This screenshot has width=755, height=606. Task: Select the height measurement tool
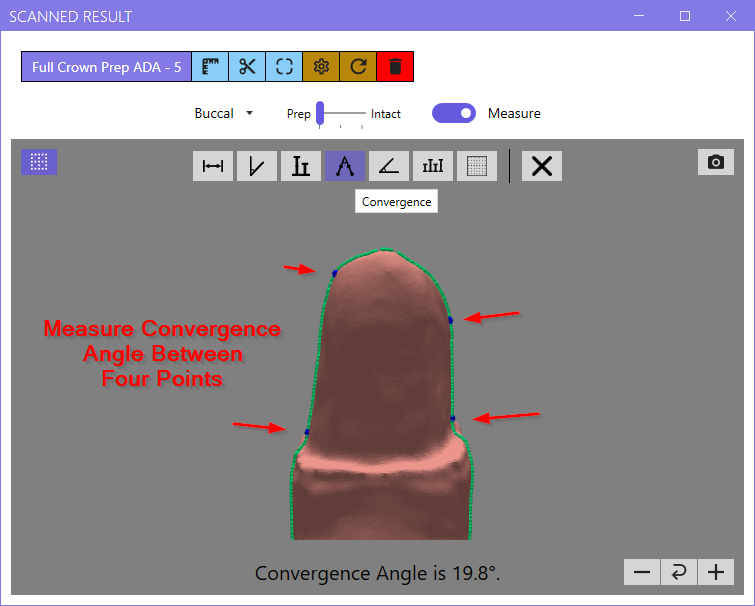pyautogui.click(x=301, y=166)
